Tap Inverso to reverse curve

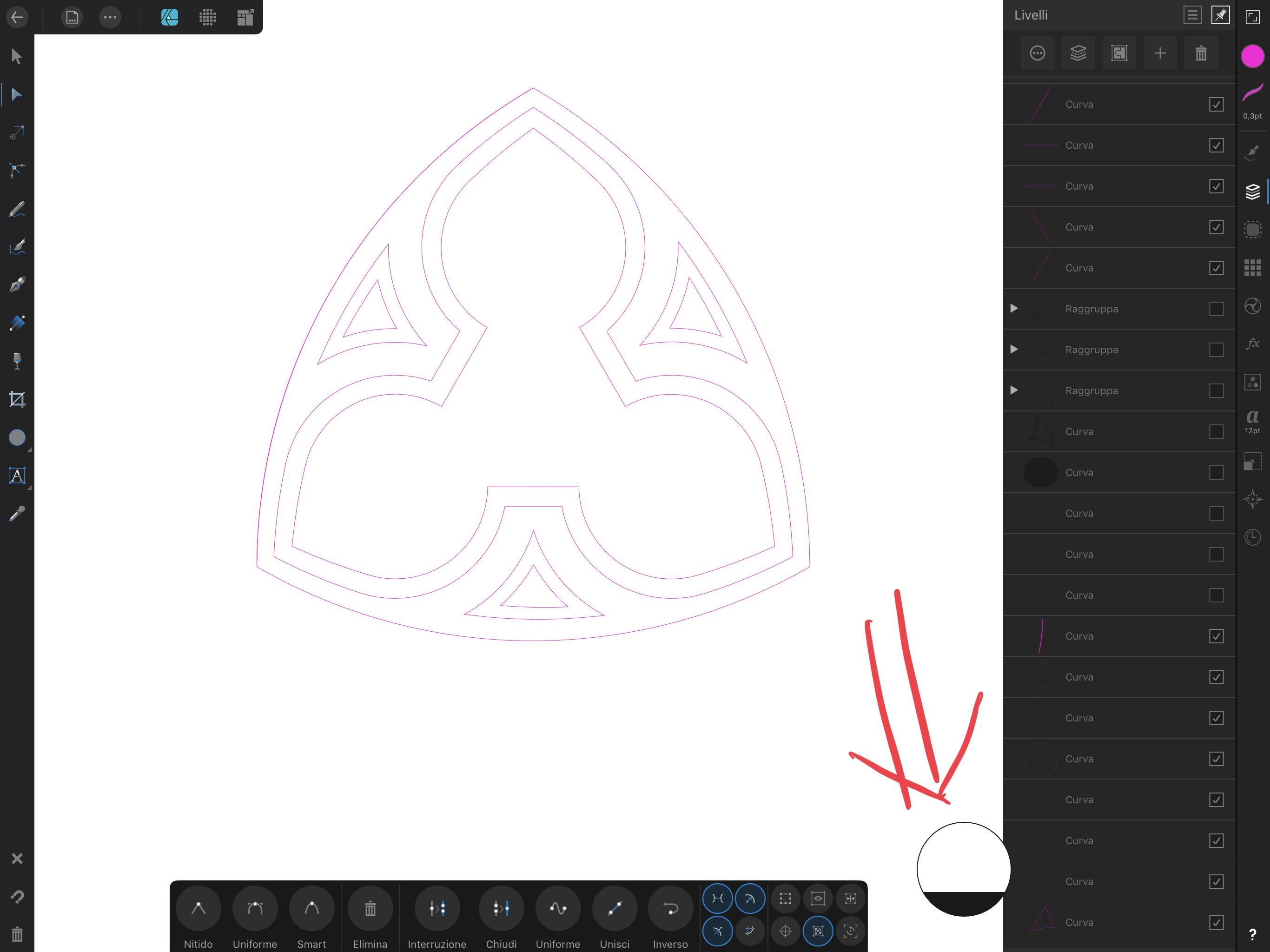coord(670,918)
